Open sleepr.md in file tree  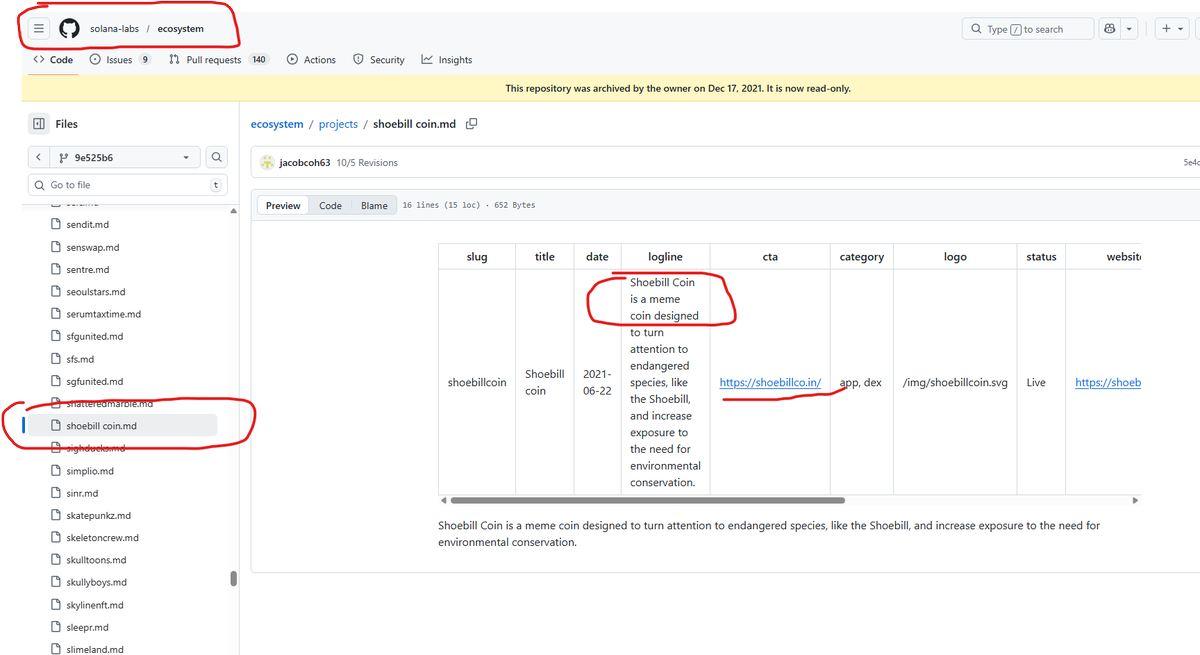pyautogui.click(x=87, y=627)
